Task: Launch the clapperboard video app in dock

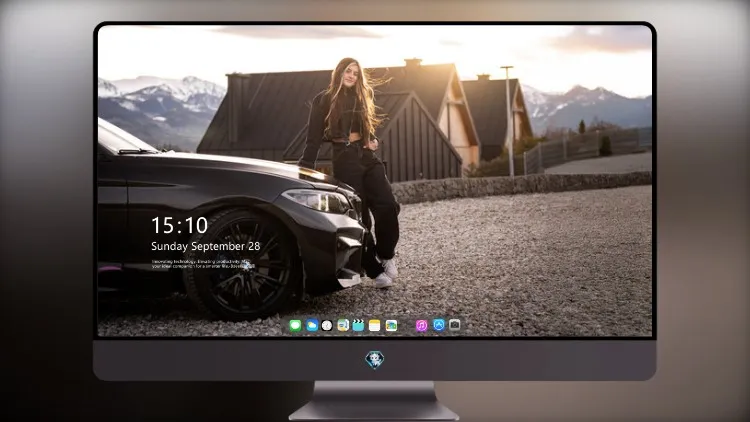Action: (x=358, y=325)
